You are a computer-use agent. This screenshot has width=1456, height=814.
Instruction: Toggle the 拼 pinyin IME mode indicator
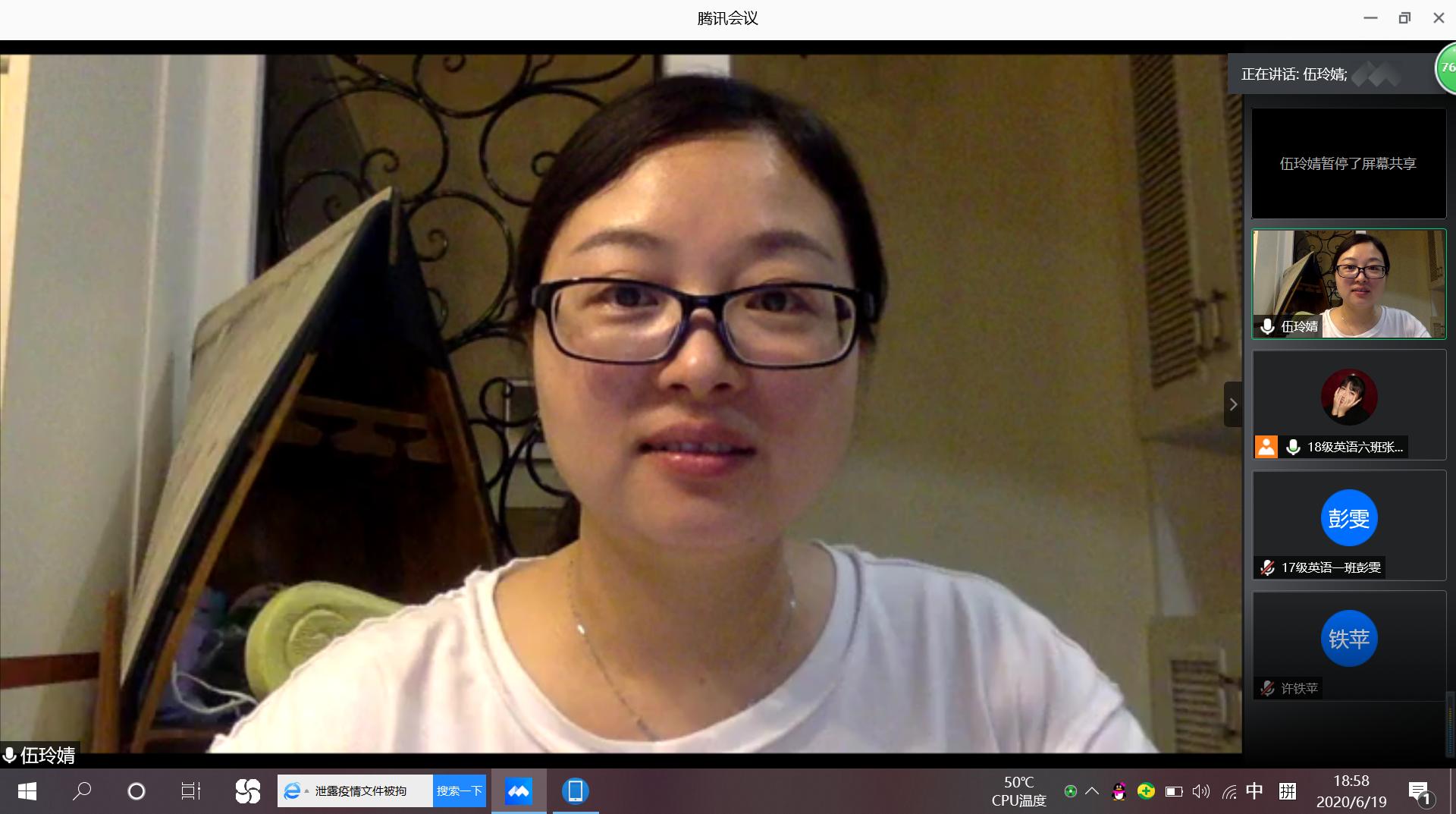1287,791
